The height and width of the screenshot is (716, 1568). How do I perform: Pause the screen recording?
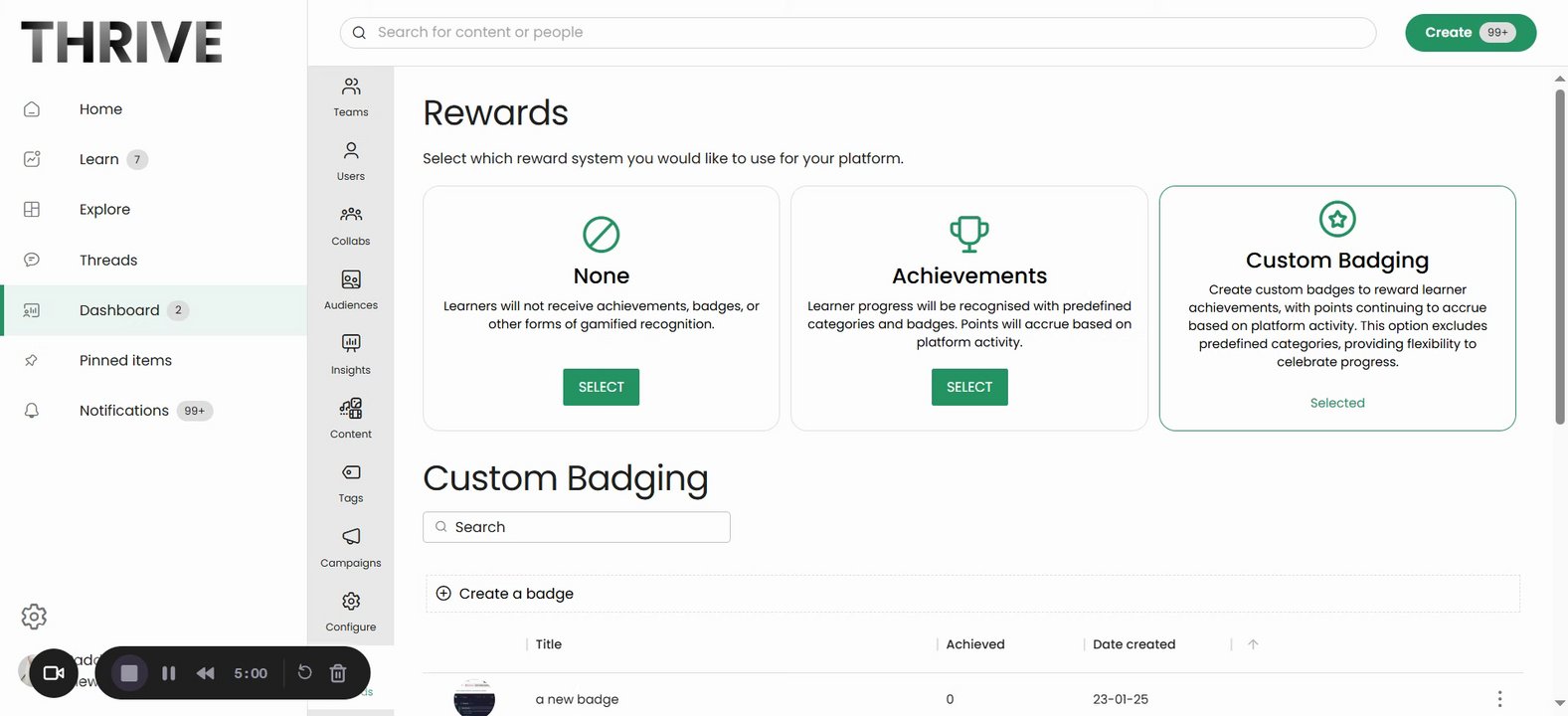click(169, 673)
